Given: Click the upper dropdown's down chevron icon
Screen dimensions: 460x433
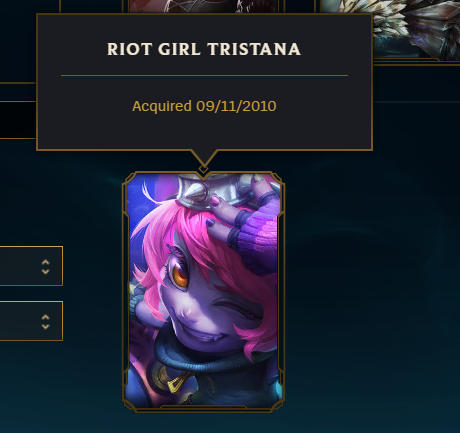Looking at the screenshot, I should 45,271.
